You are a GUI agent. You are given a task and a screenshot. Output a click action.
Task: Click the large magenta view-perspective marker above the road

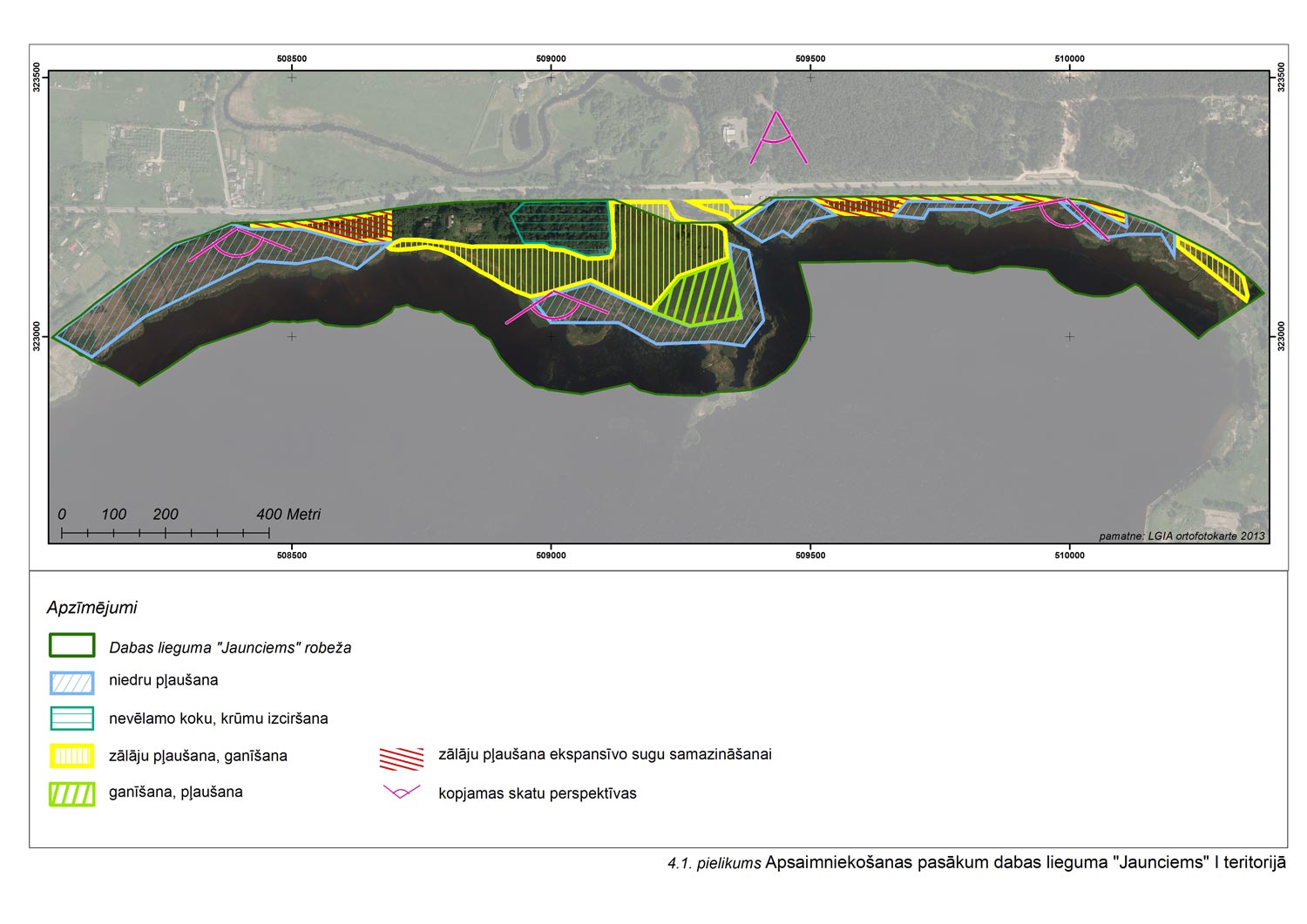pyautogui.click(x=778, y=139)
